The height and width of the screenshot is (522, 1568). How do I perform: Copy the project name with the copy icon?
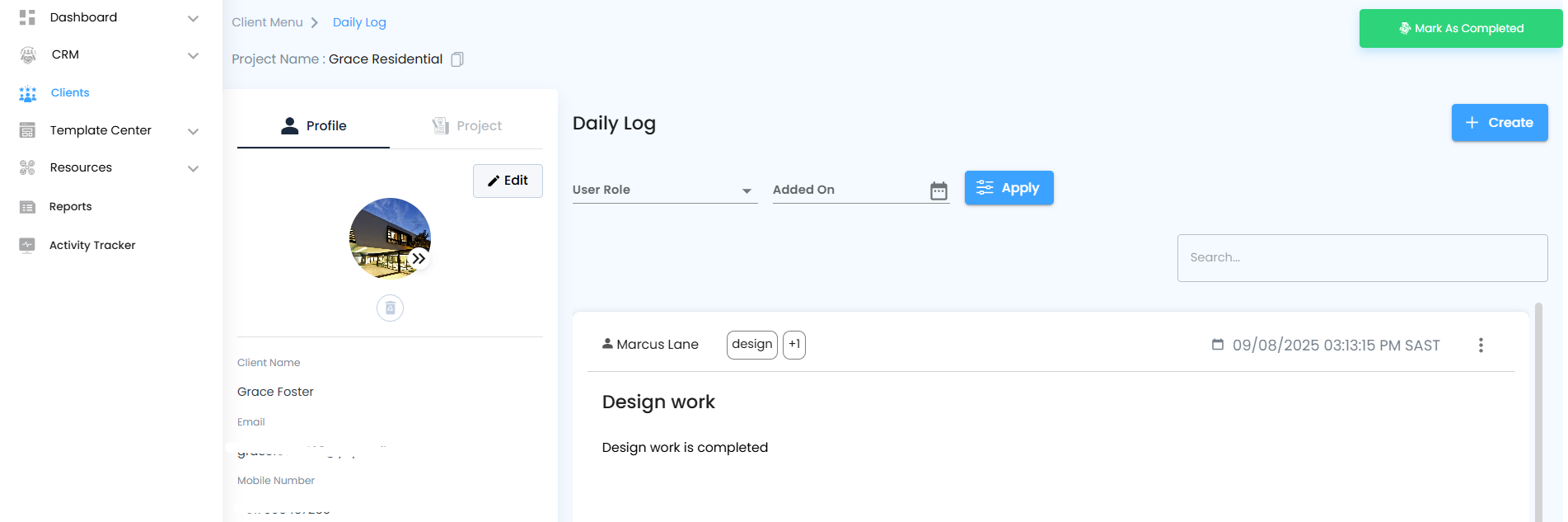click(x=457, y=59)
